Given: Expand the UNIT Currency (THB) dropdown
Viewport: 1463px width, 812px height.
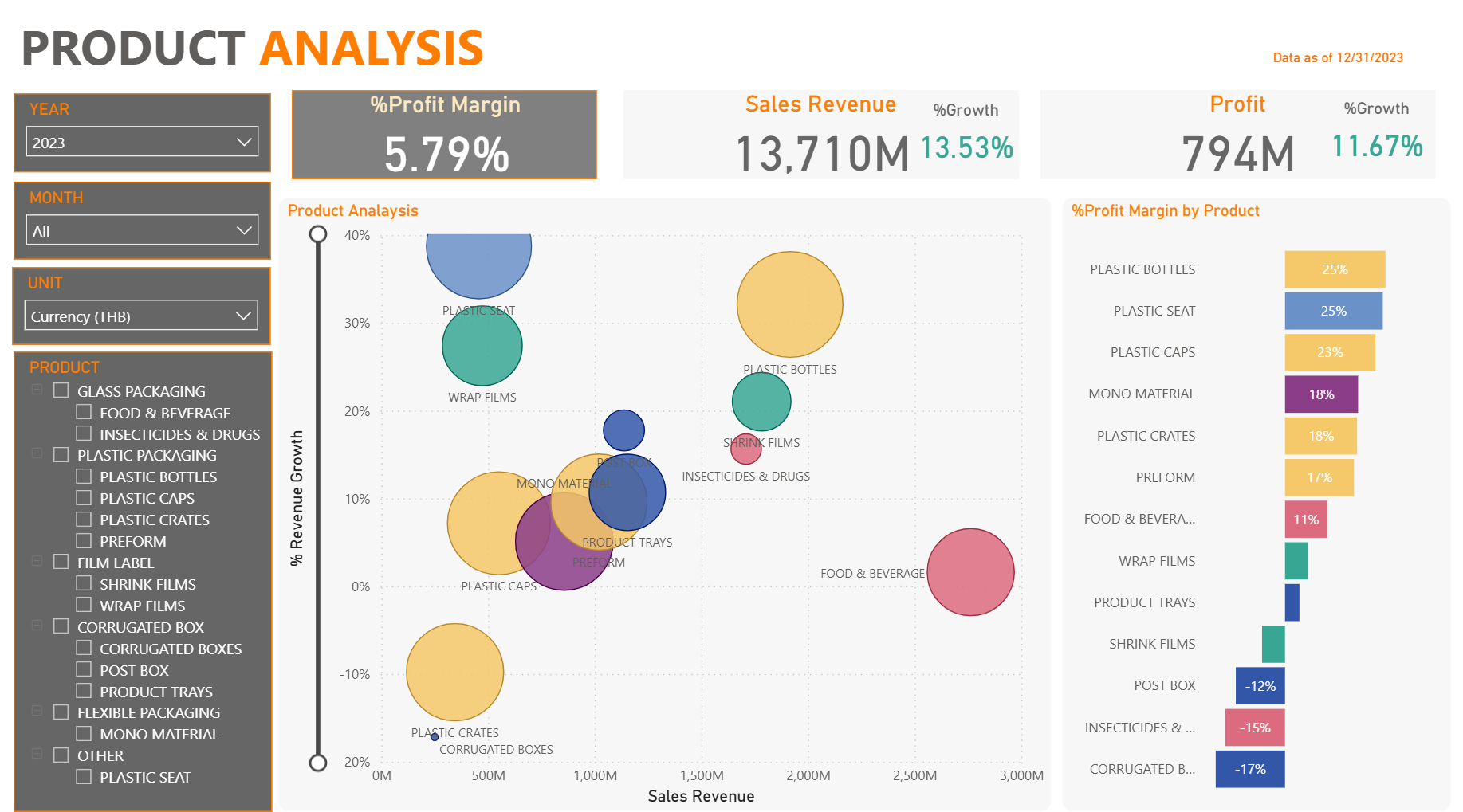Looking at the screenshot, I should click(141, 316).
